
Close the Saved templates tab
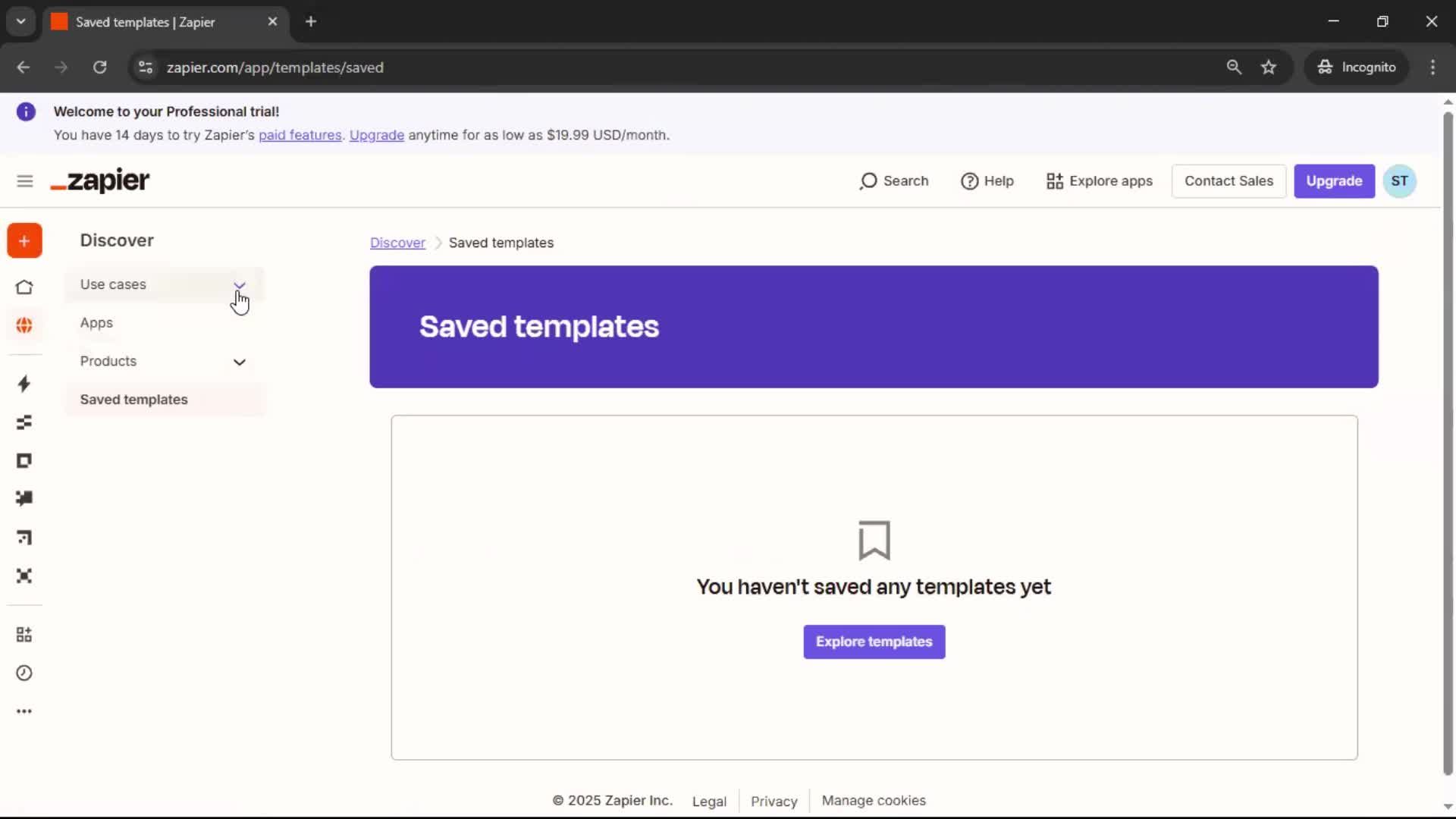point(272,22)
